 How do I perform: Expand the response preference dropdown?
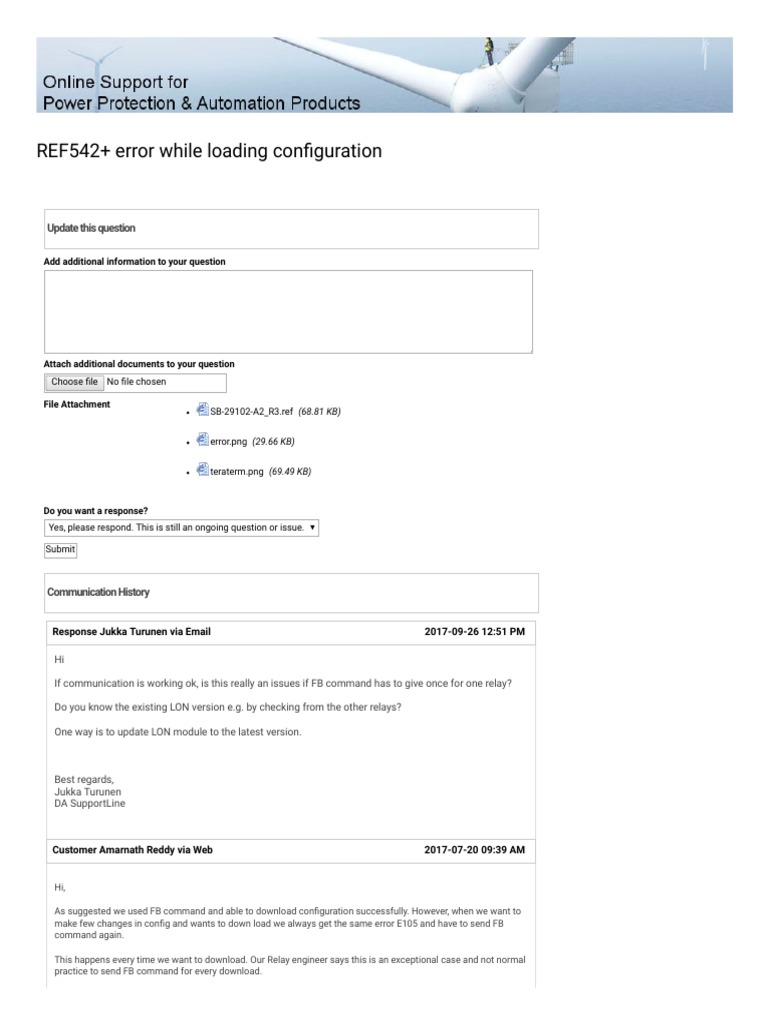[181, 527]
